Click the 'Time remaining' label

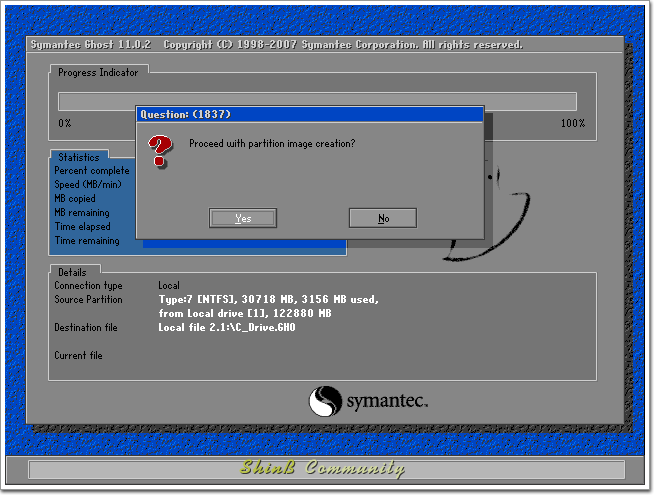pos(87,241)
